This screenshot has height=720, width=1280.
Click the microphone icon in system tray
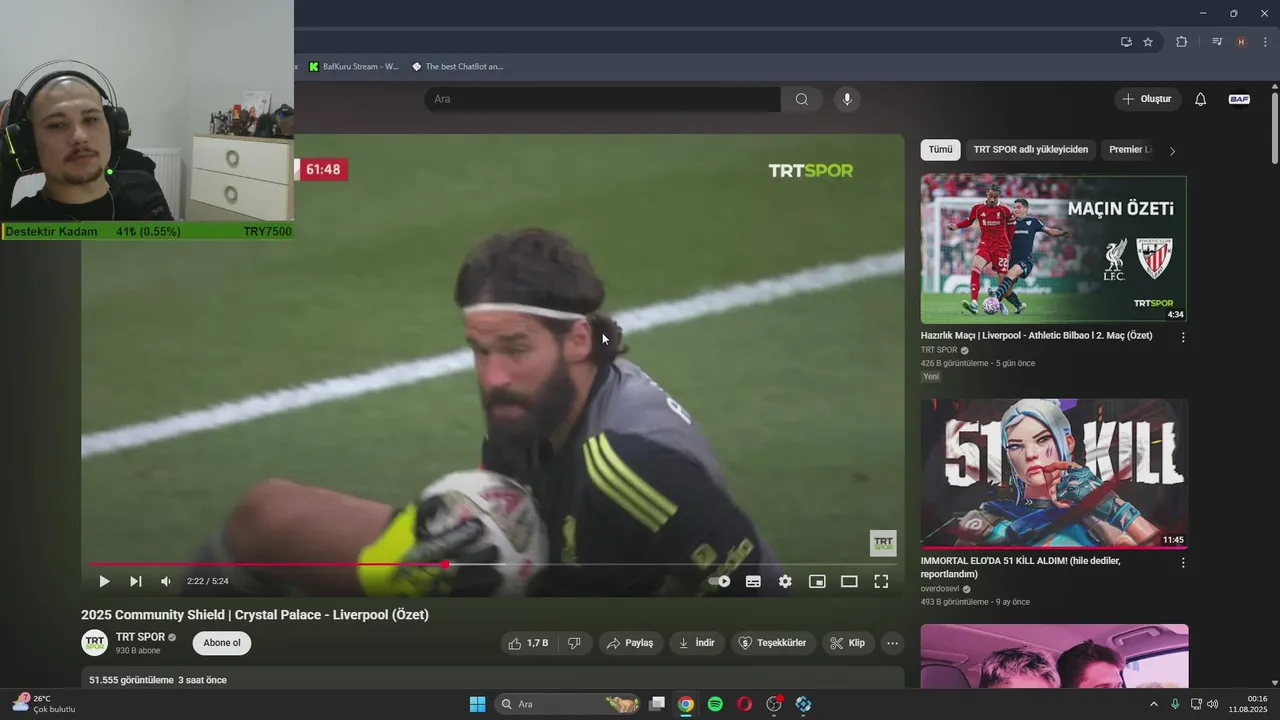[1175, 704]
